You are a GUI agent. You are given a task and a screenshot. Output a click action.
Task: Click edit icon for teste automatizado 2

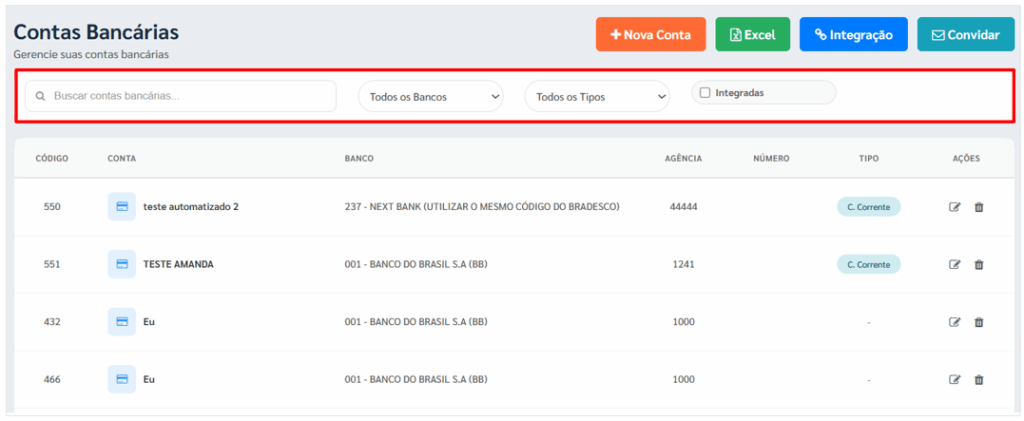[954, 207]
